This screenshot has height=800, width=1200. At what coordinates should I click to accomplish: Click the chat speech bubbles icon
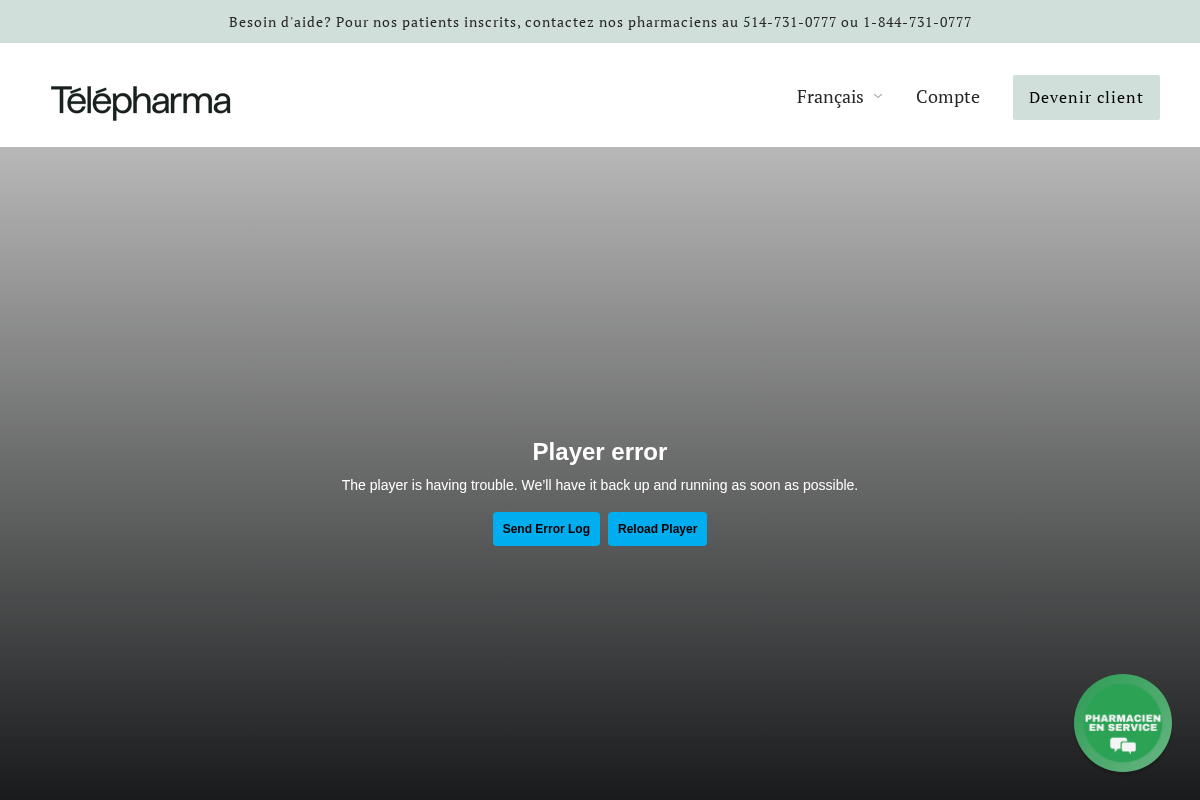[1123, 745]
